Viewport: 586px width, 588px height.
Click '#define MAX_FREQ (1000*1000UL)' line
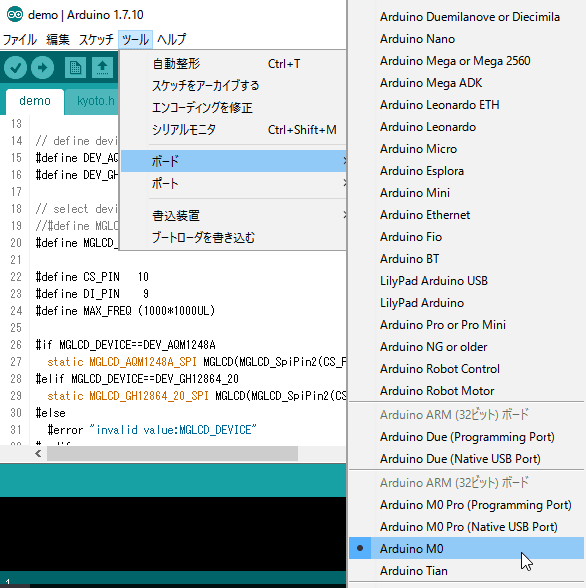coord(125,311)
